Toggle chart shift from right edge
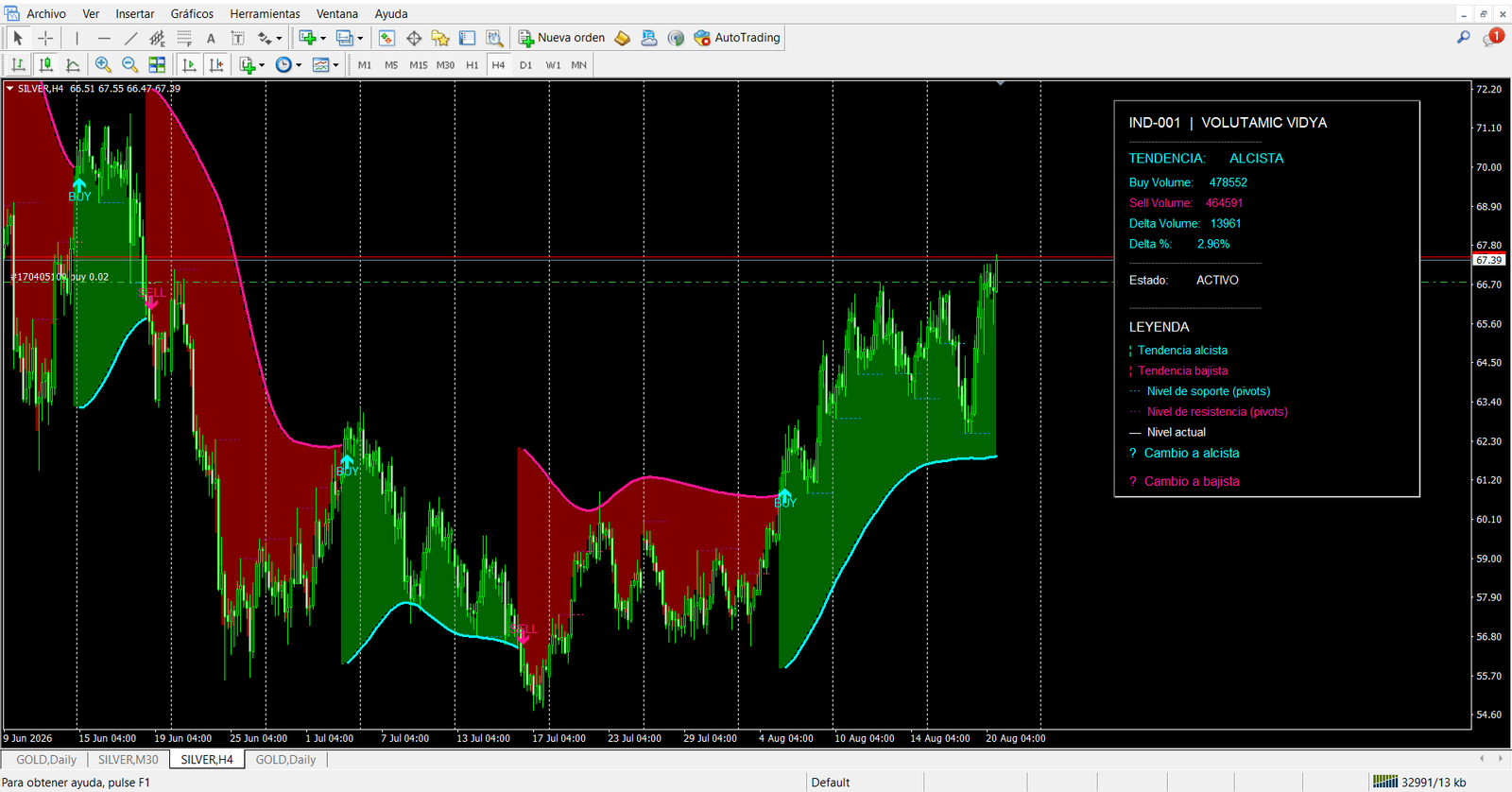The height and width of the screenshot is (792, 1512). coord(216,64)
